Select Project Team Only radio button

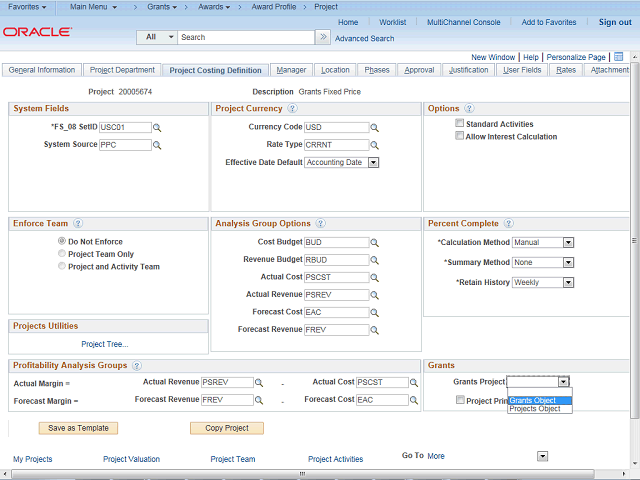pos(62,254)
